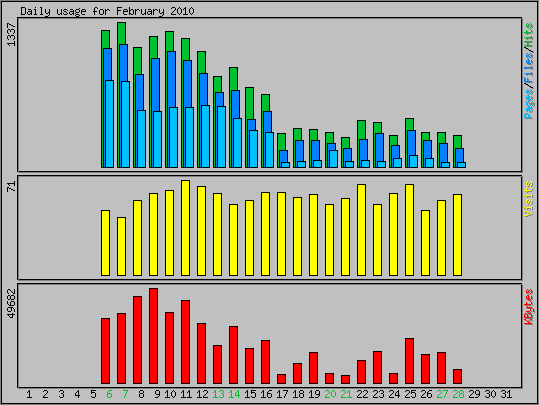The width and height of the screenshot is (539, 405).
Task: Click the Visits label on the right side
Action: point(529,199)
